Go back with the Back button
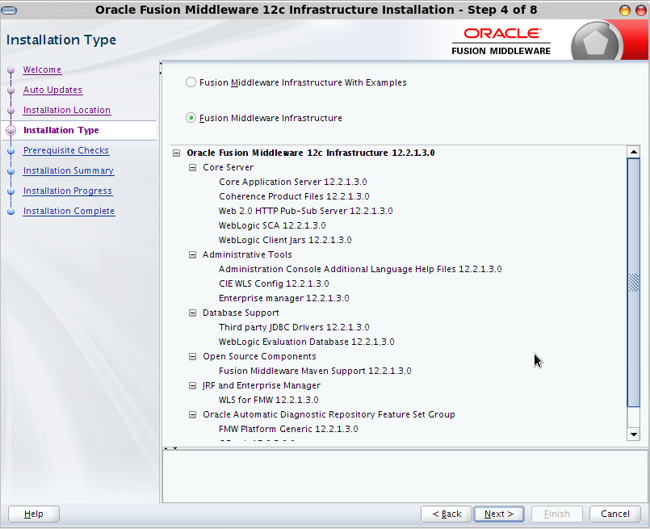Viewport: 650px width, 529px height. [x=446, y=514]
